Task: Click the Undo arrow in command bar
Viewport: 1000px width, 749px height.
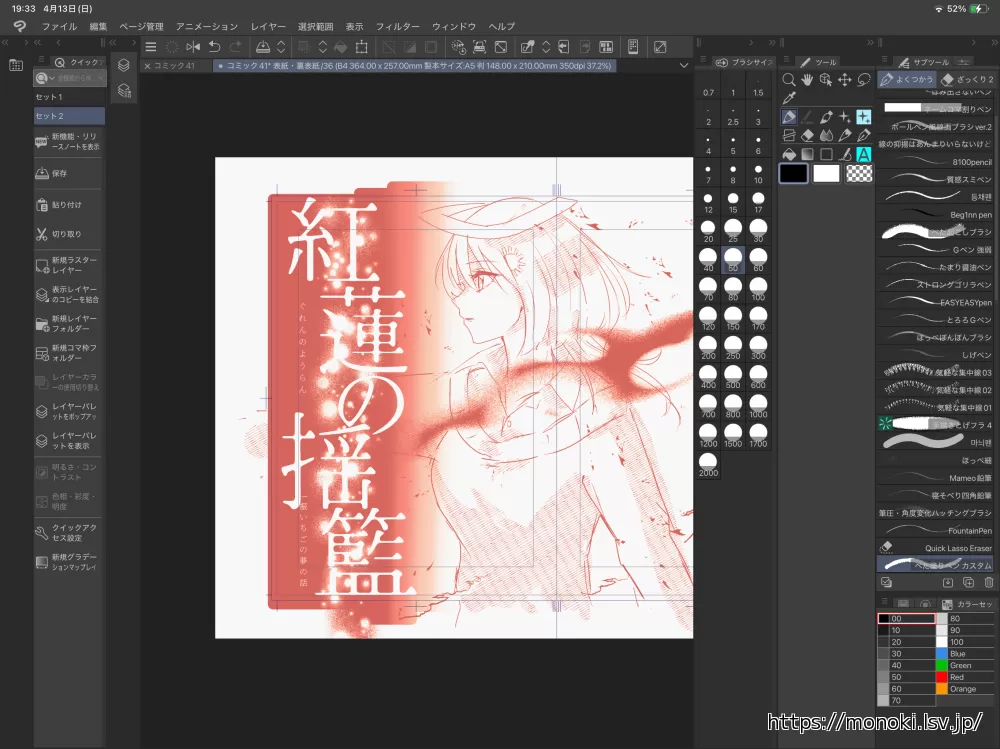Action: (214, 47)
